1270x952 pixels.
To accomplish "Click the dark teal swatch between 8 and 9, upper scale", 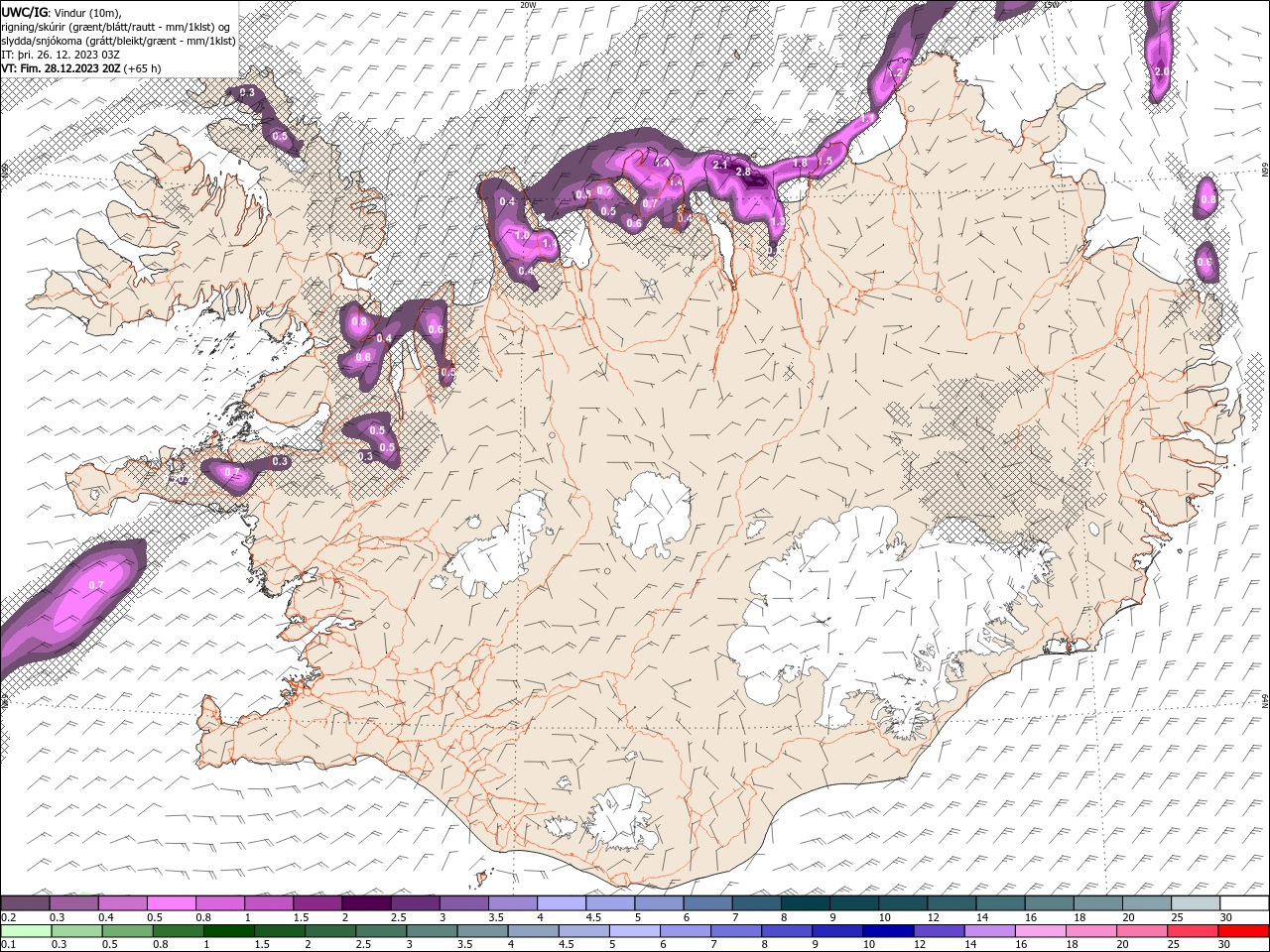I will tap(805, 903).
